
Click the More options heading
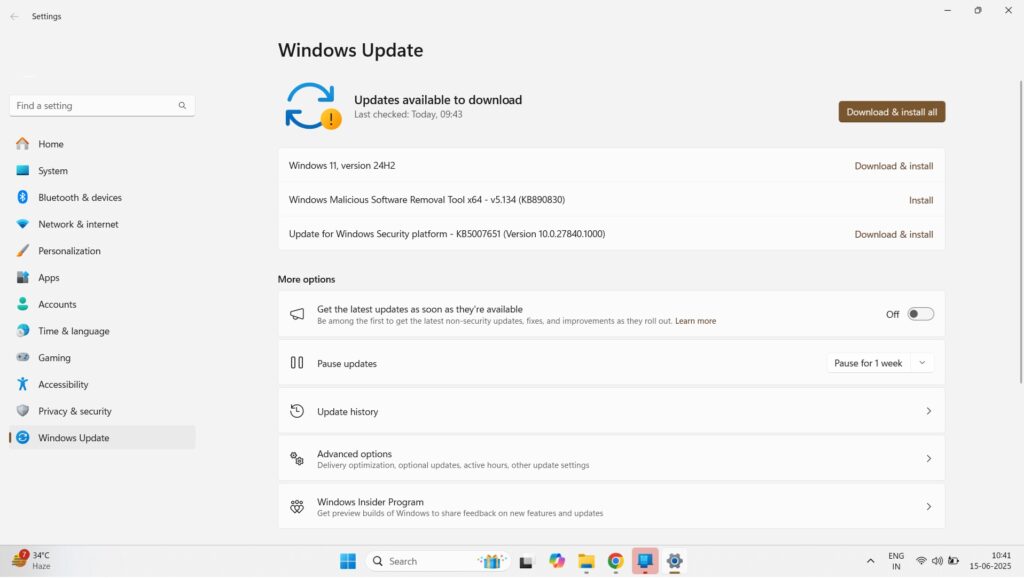point(306,279)
